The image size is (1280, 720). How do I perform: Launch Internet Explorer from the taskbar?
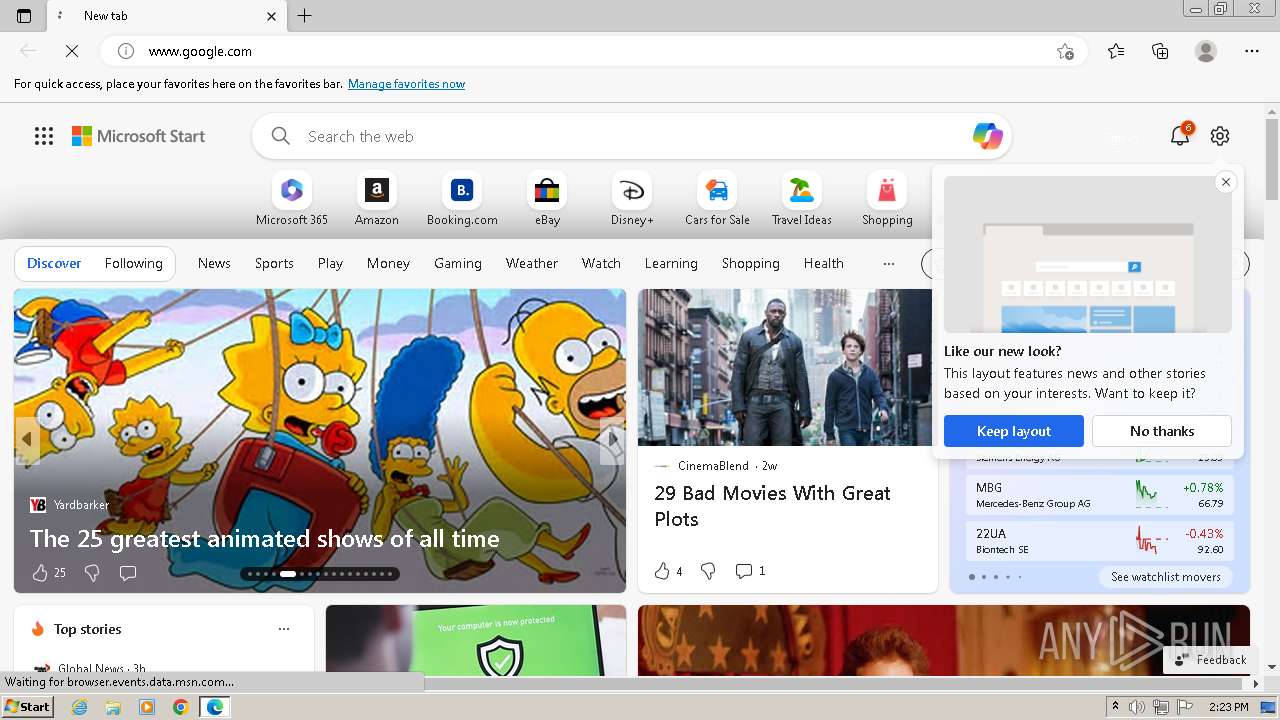(x=80, y=707)
